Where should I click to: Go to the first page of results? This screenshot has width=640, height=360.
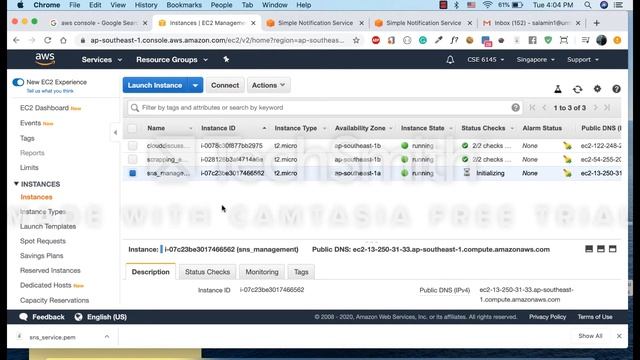[532, 108]
